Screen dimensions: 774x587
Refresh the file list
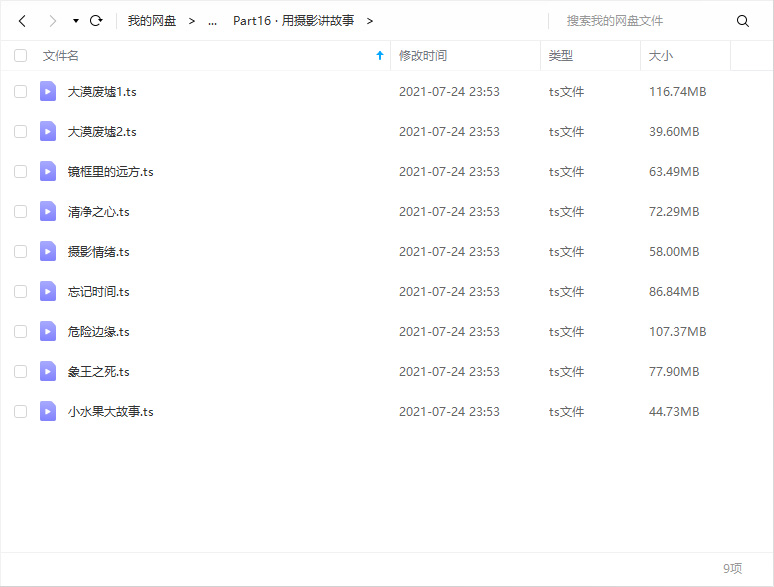point(96,21)
